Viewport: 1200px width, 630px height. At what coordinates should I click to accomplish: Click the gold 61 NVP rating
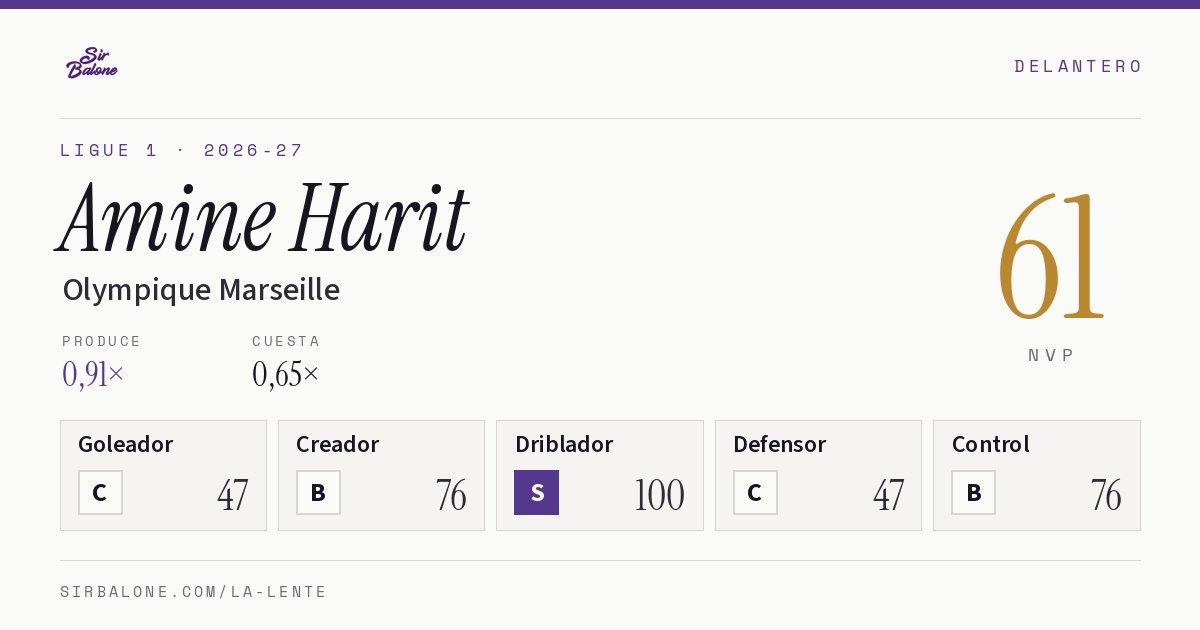pyautogui.click(x=1051, y=256)
